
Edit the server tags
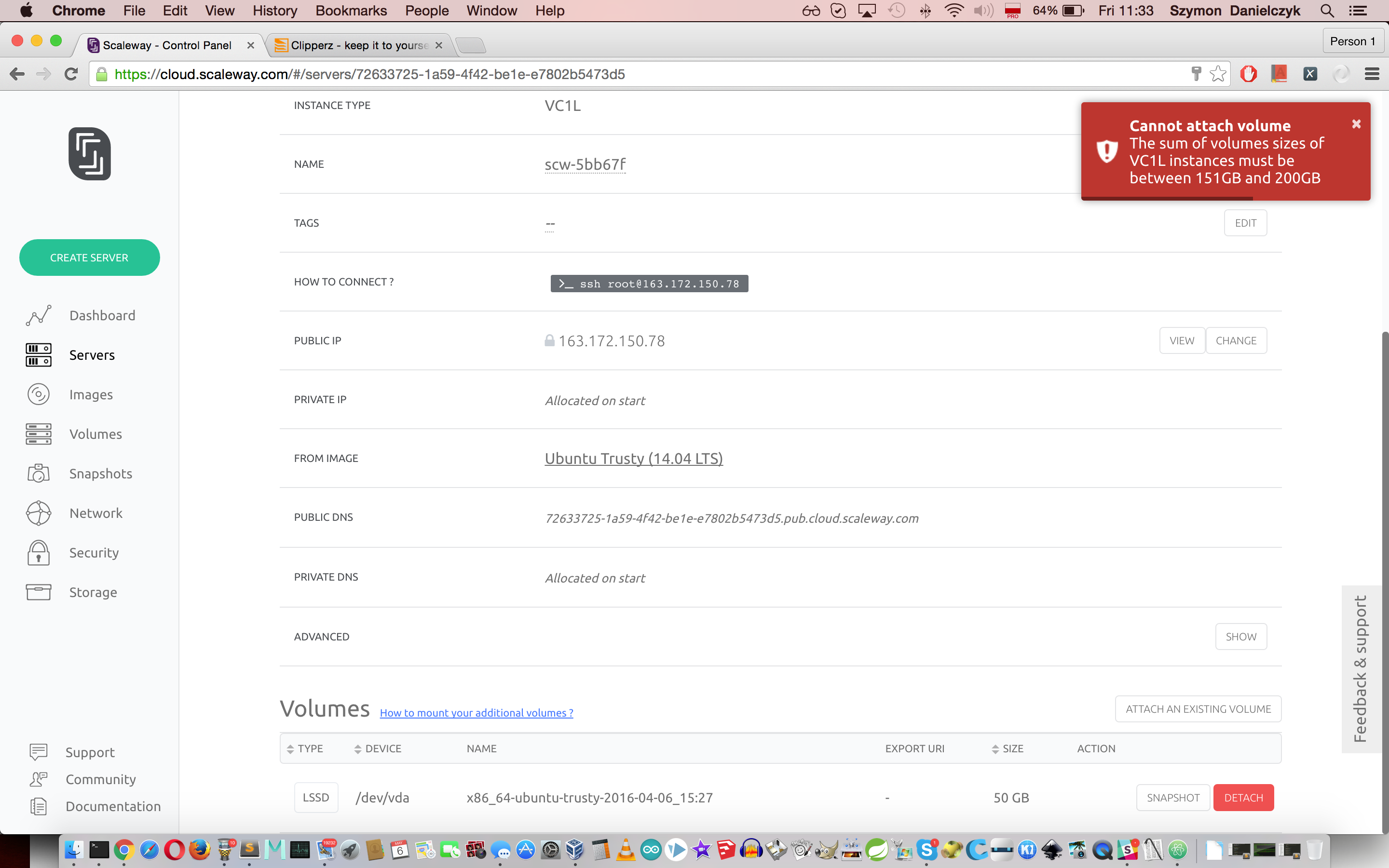(1245, 223)
